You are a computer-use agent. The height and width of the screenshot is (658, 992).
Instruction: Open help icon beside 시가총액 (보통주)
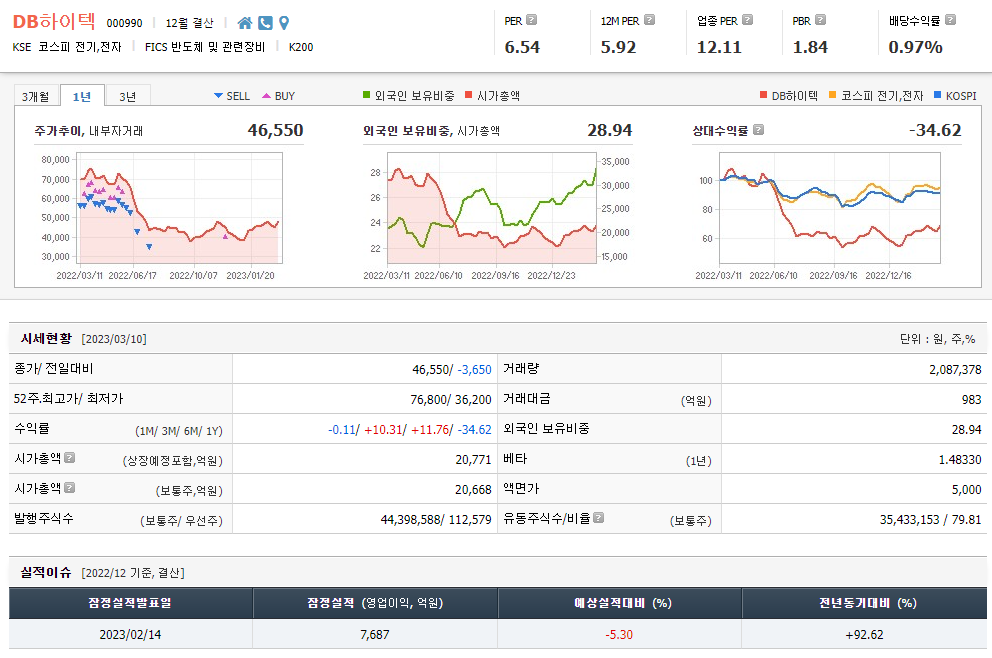[70, 488]
